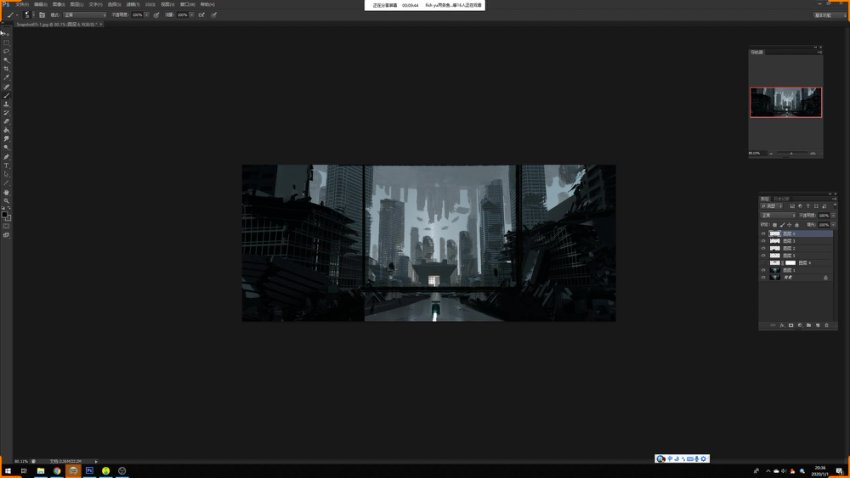Open the 滤镜 (Filter) menu
Image resolution: width=850 pixels, height=478 pixels.
(x=133, y=4)
